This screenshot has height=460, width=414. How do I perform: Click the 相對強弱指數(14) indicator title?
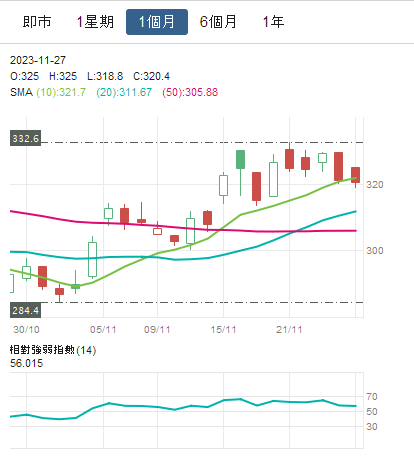[53, 350]
